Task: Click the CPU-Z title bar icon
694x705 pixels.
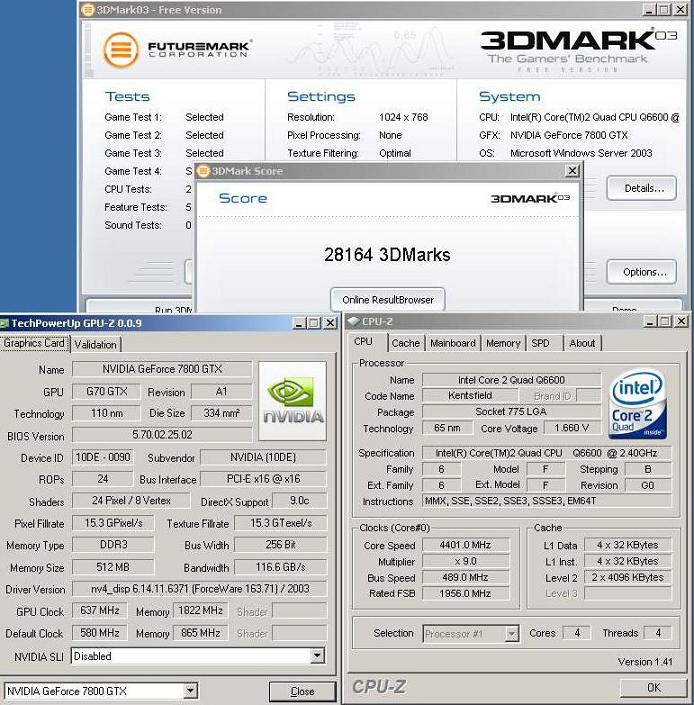Action: (x=353, y=321)
